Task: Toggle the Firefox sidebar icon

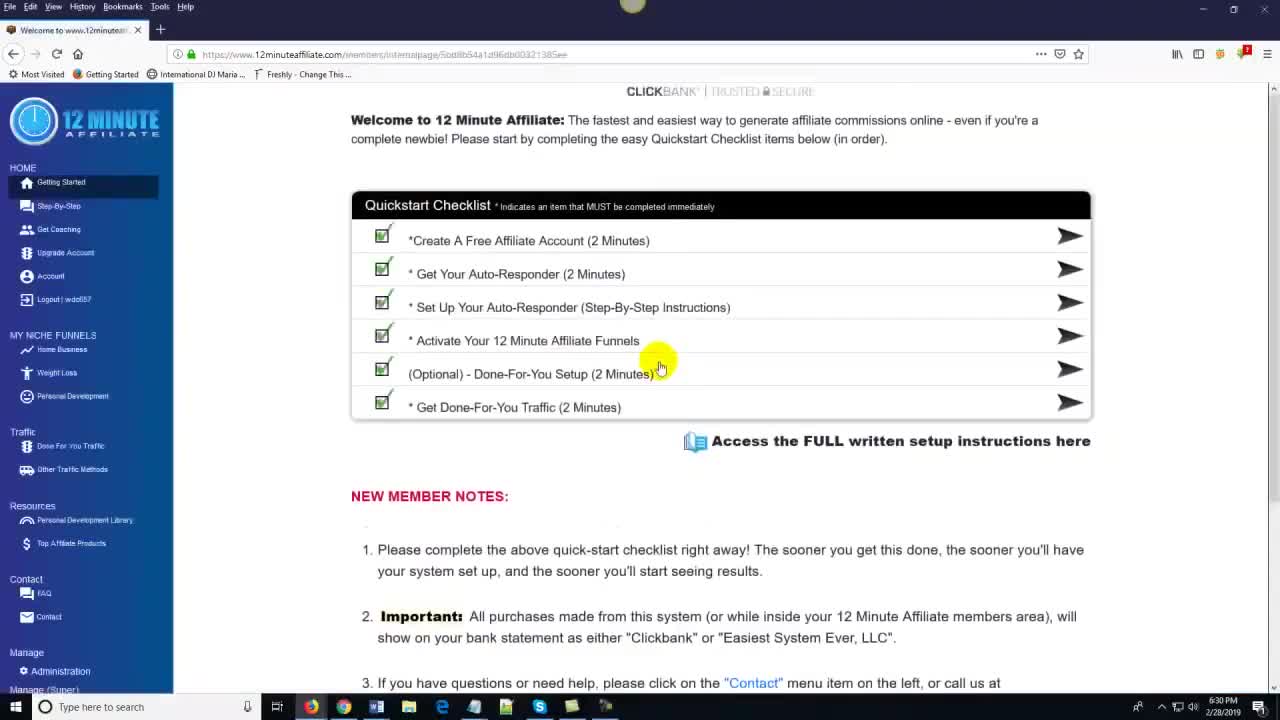Action: coord(1198,54)
